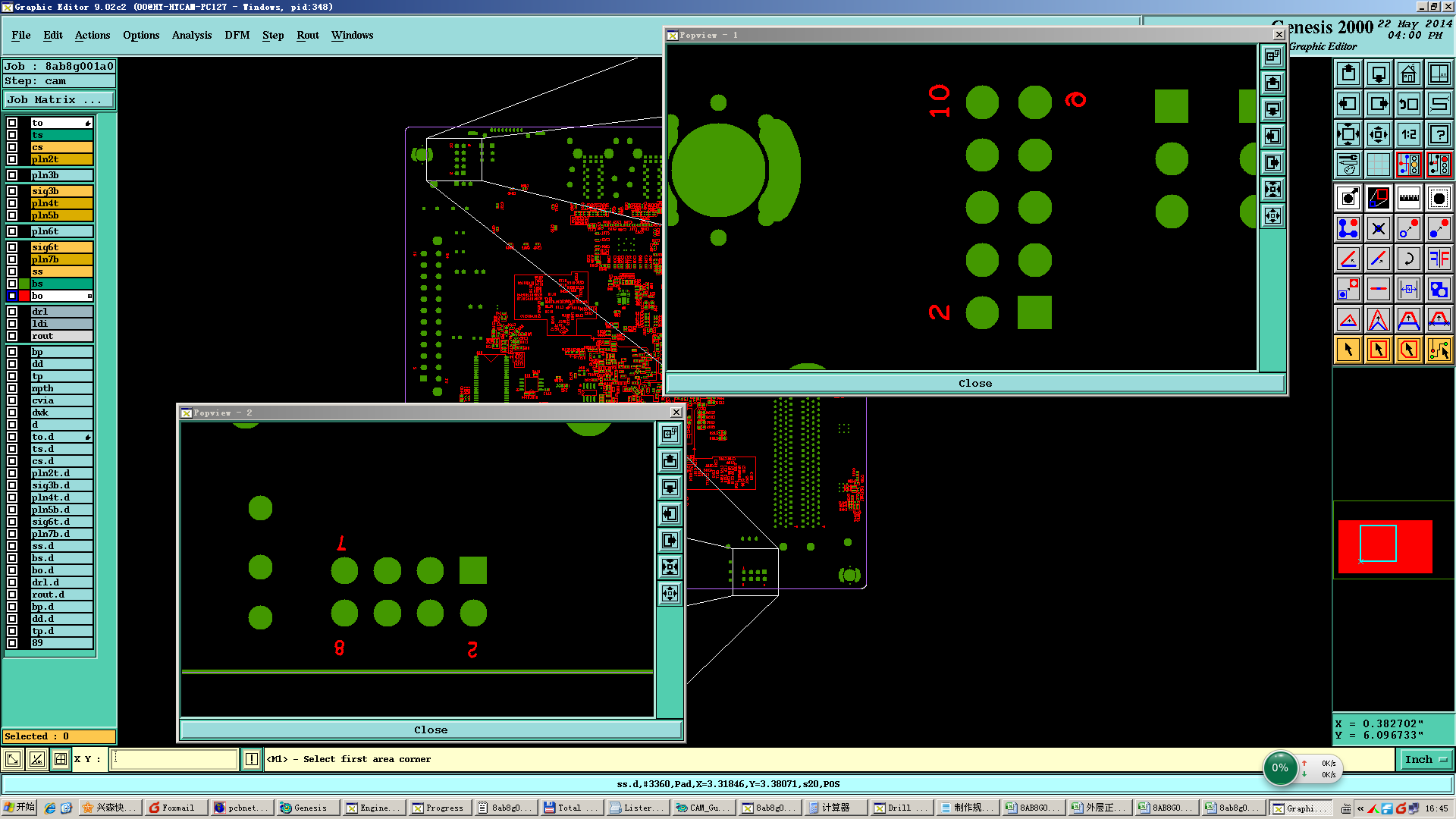Open the Windows menu
This screenshot has height=819, width=1456.
click(352, 35)
